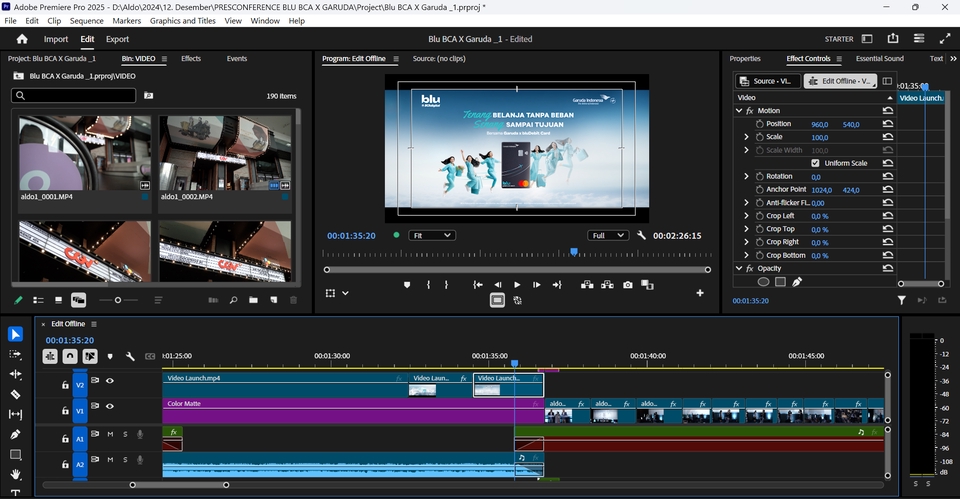960x499 pixels.
Task: Click the Import workspace button
Action: click(56, 39)
